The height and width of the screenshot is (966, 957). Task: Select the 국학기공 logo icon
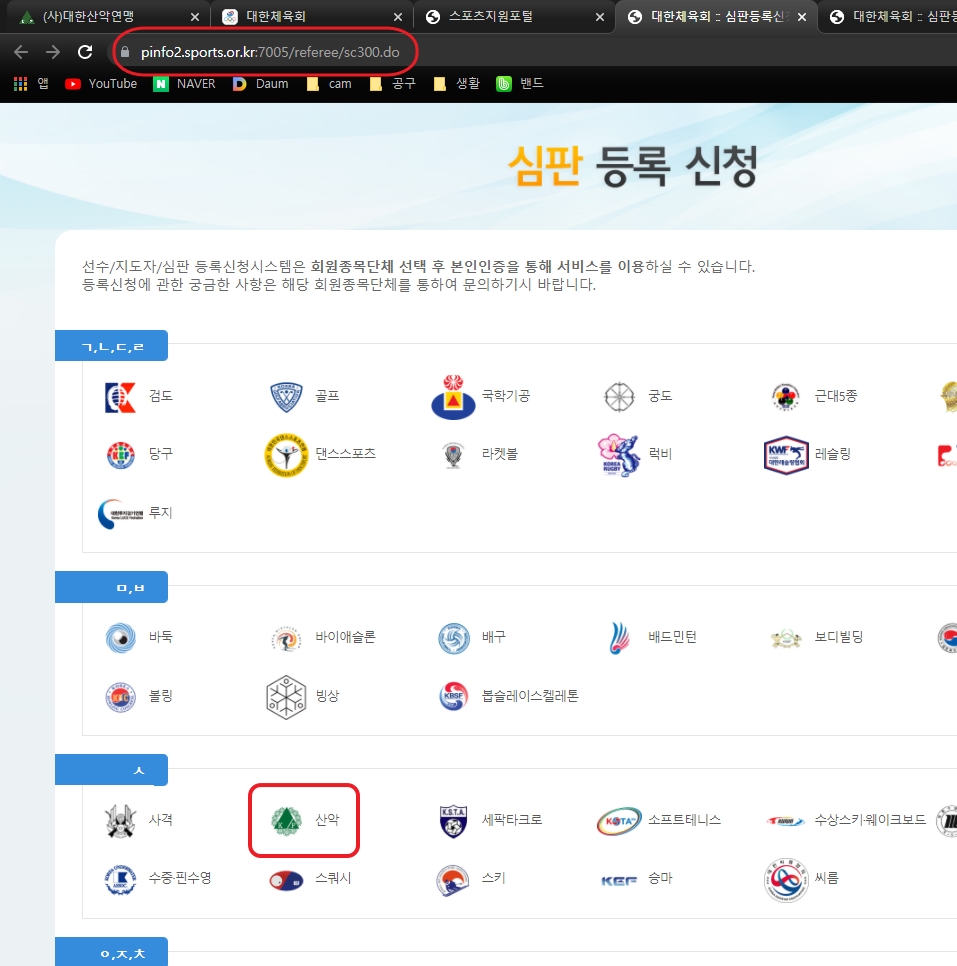click(x=453, y=397)
